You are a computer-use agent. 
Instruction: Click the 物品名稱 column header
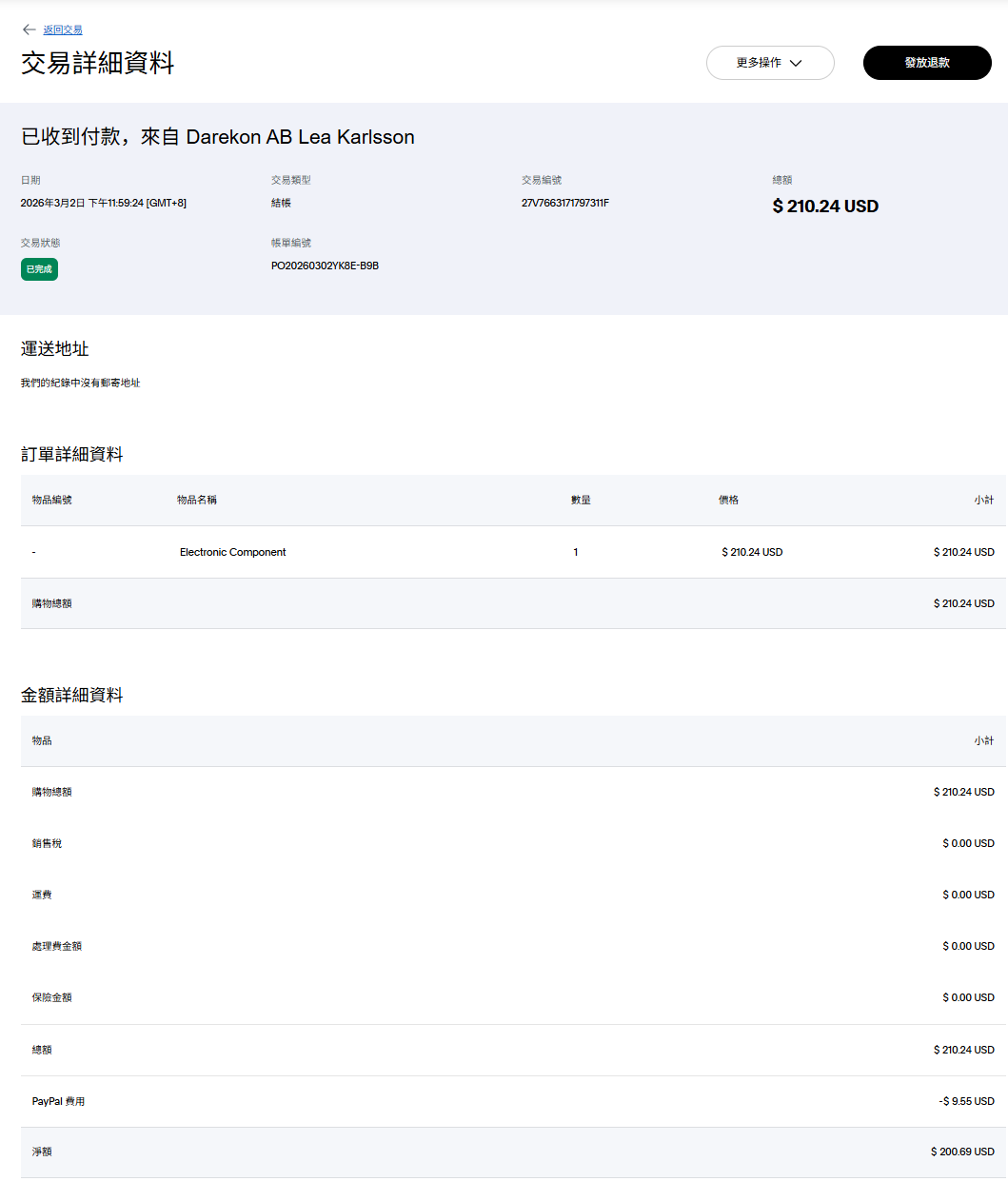196,500
